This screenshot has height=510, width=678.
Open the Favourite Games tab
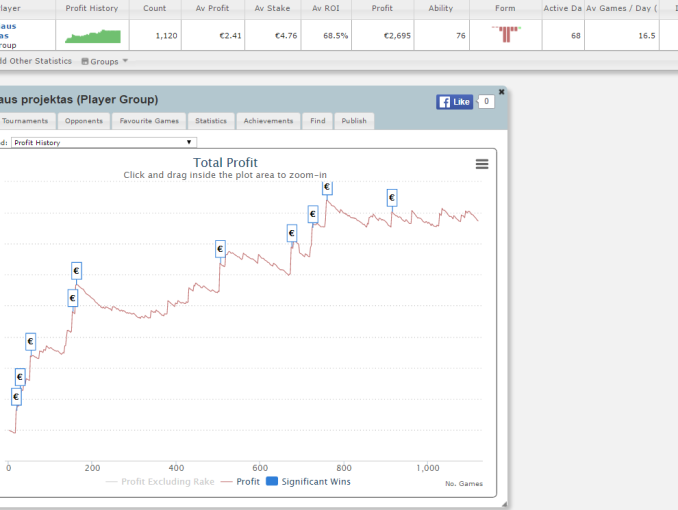coord(149,121)
